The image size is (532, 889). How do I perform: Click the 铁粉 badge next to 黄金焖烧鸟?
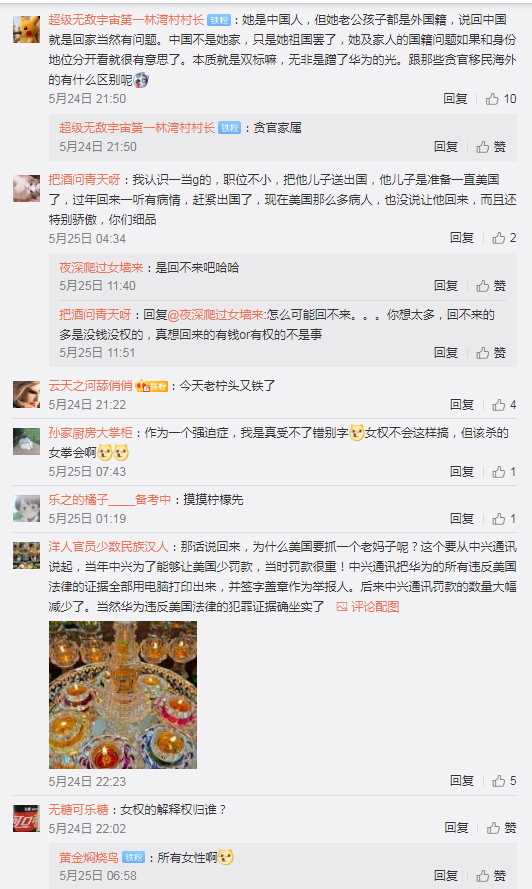tap(133, 858)
